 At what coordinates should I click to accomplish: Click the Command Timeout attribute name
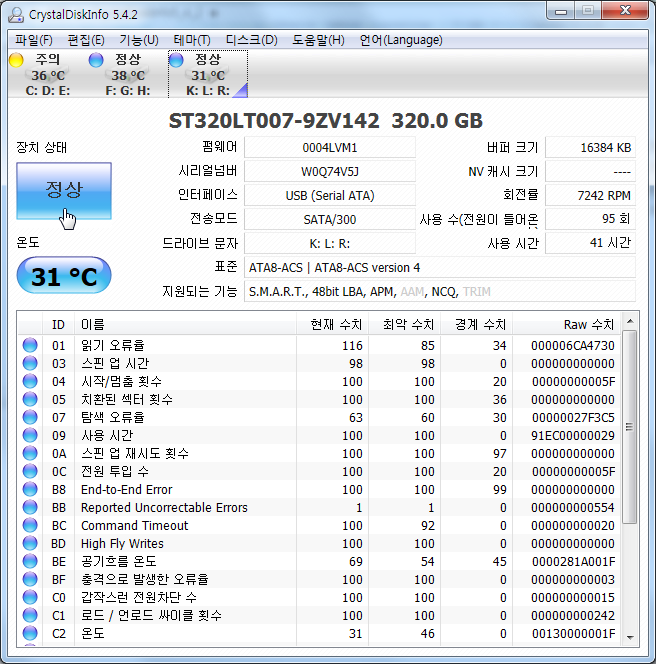(135, 526)
